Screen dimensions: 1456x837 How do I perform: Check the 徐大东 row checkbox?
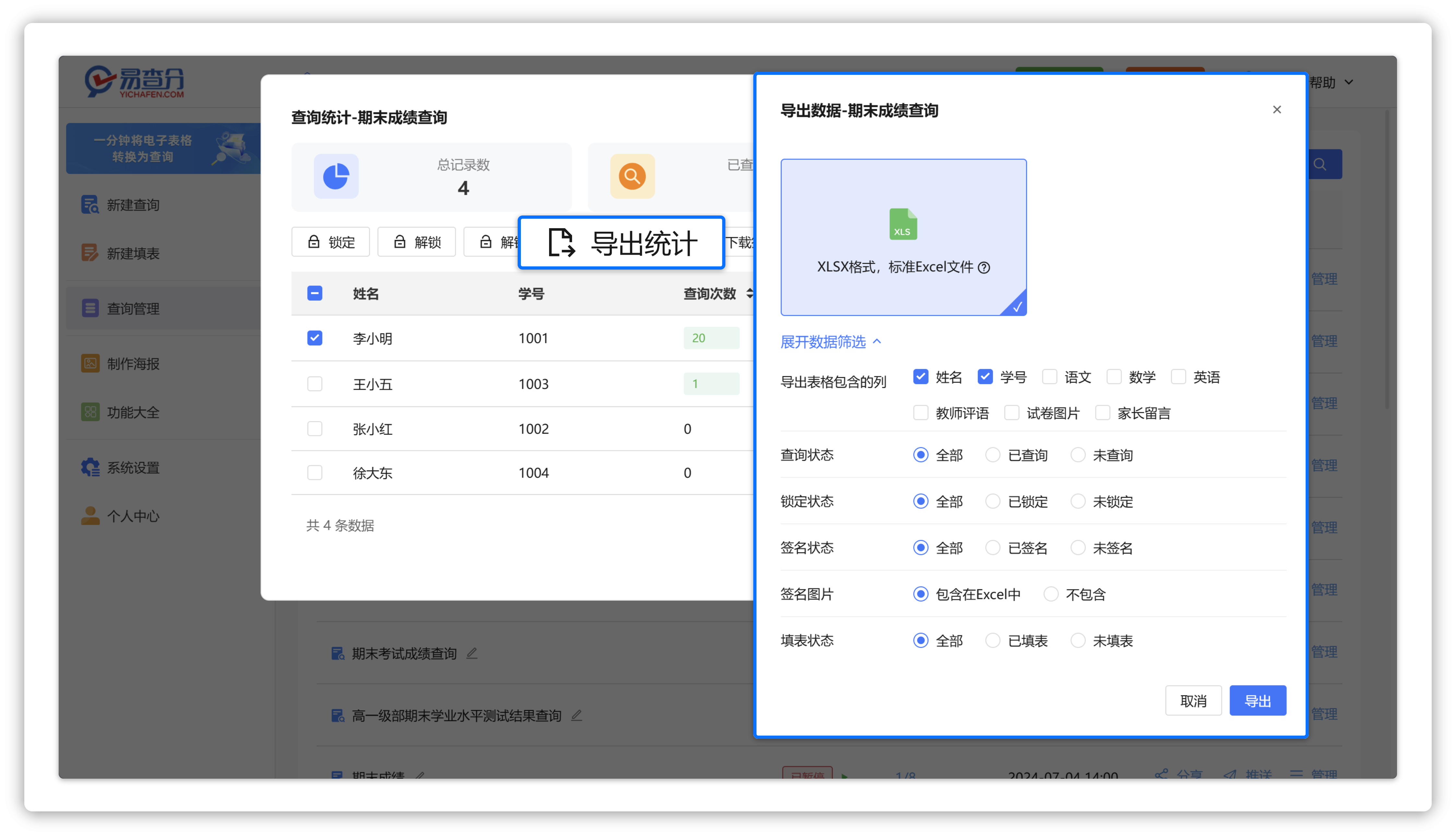[314, 472]
